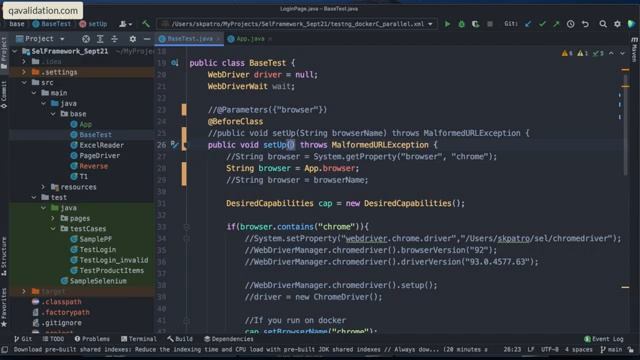Open the Event Log
This screenshot has height=360, width=640.
[604, 339]
